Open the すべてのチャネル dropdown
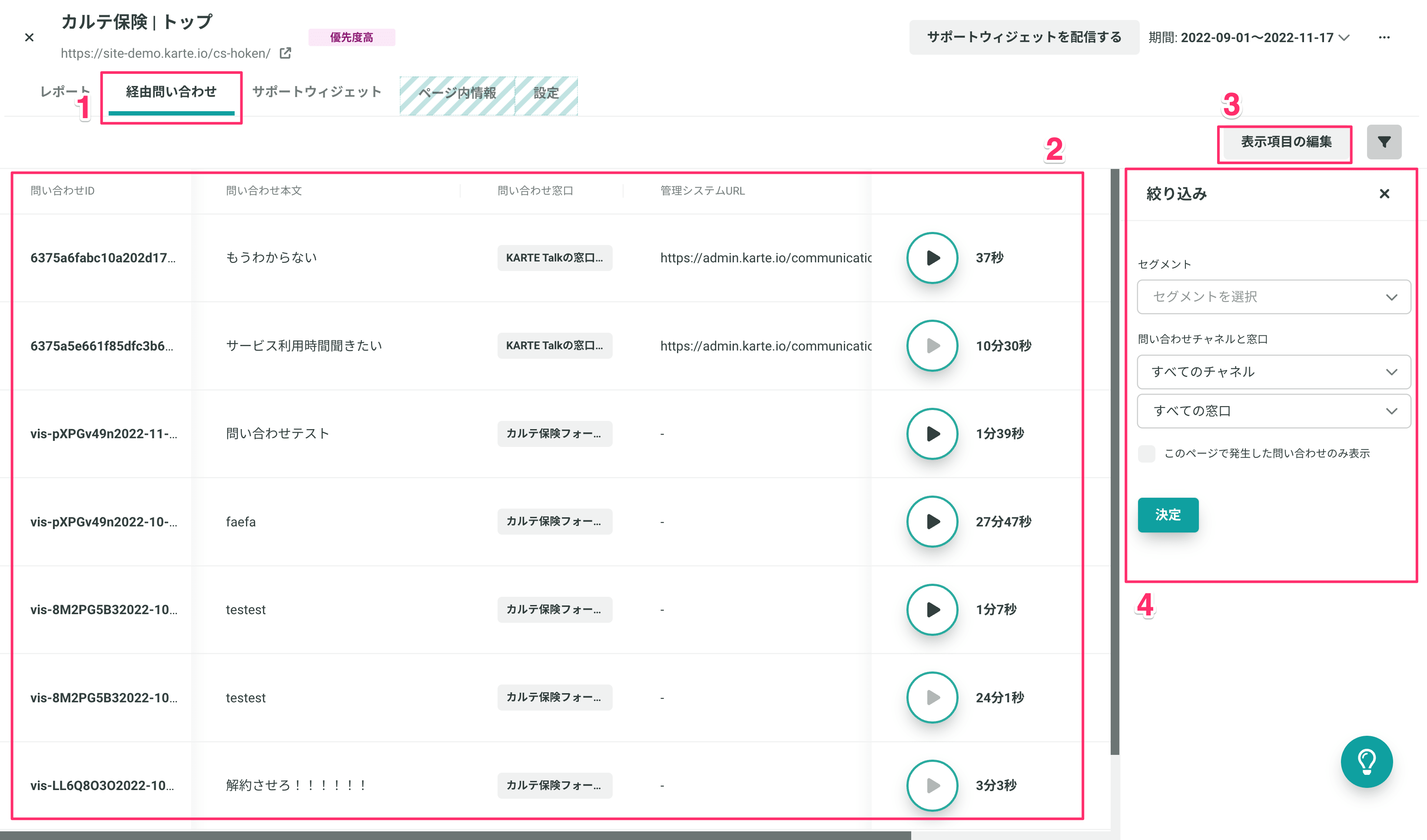 1273,372
